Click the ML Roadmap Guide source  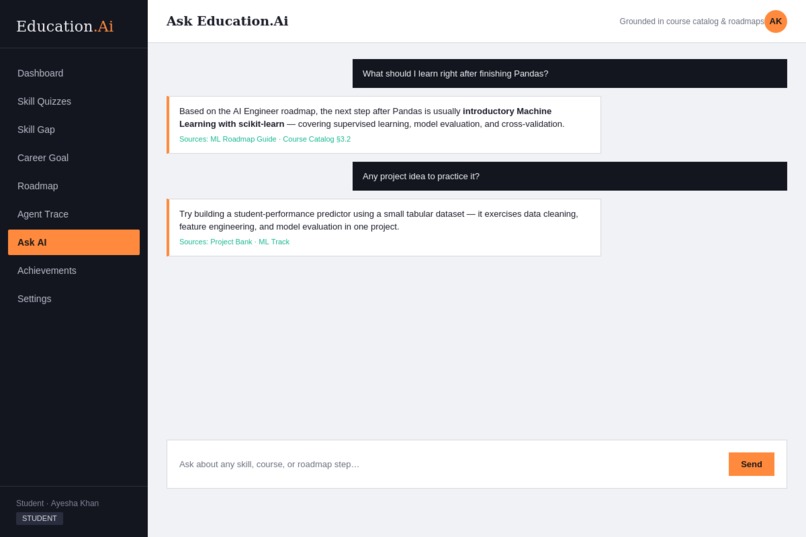tap(243, 139)
